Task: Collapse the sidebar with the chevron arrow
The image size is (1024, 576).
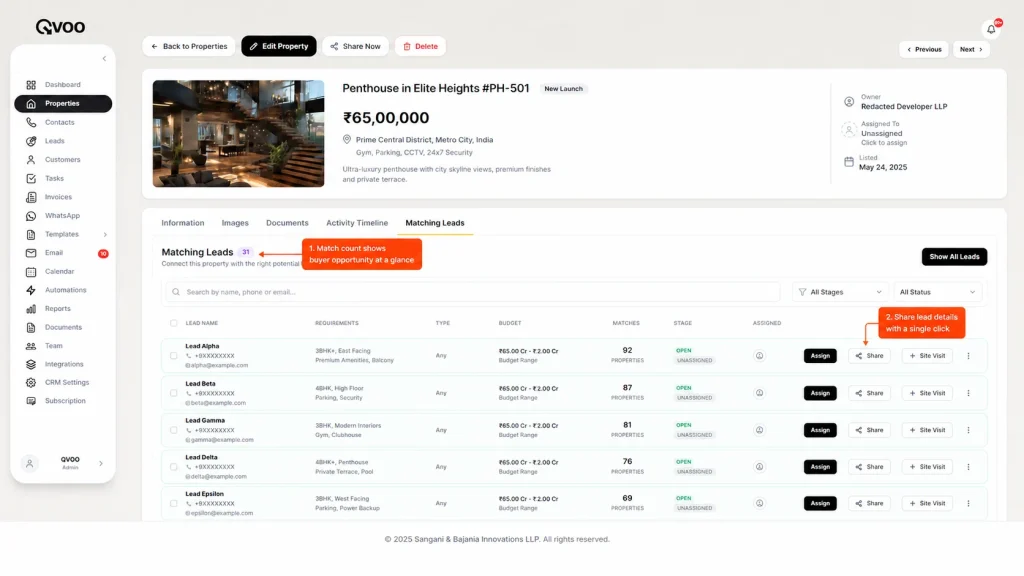Action: coord(104,59)
